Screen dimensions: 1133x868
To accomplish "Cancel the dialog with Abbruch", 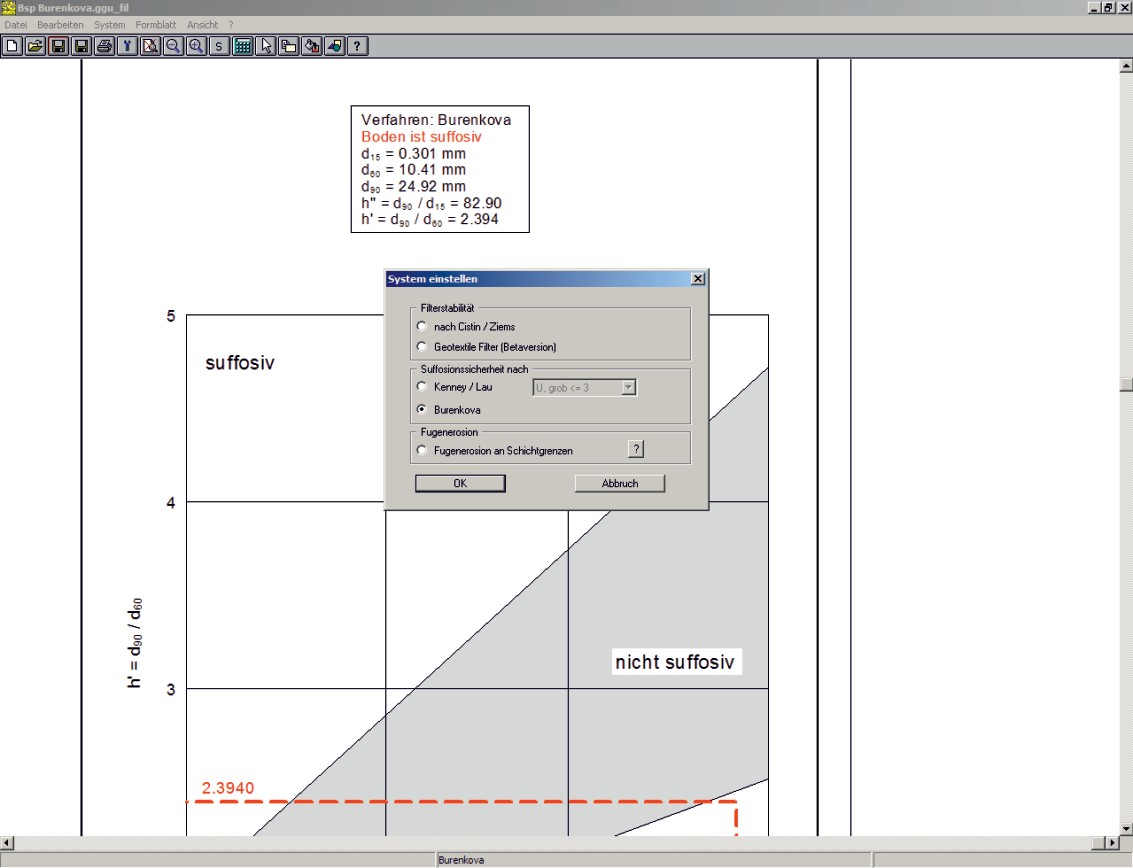I will 620,484.
